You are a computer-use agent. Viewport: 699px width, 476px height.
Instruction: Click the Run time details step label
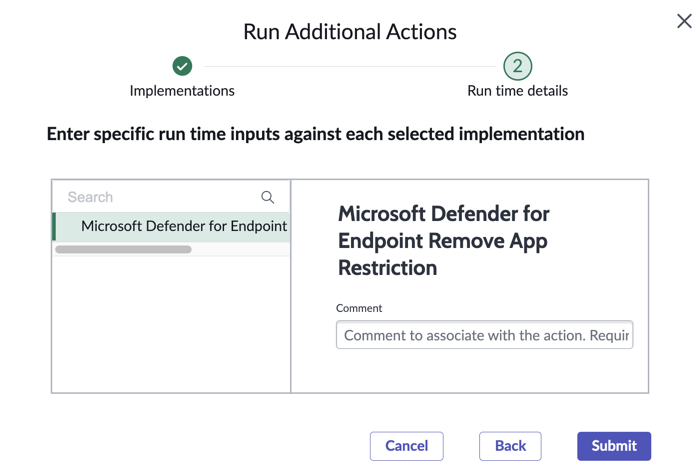[518, 91]
